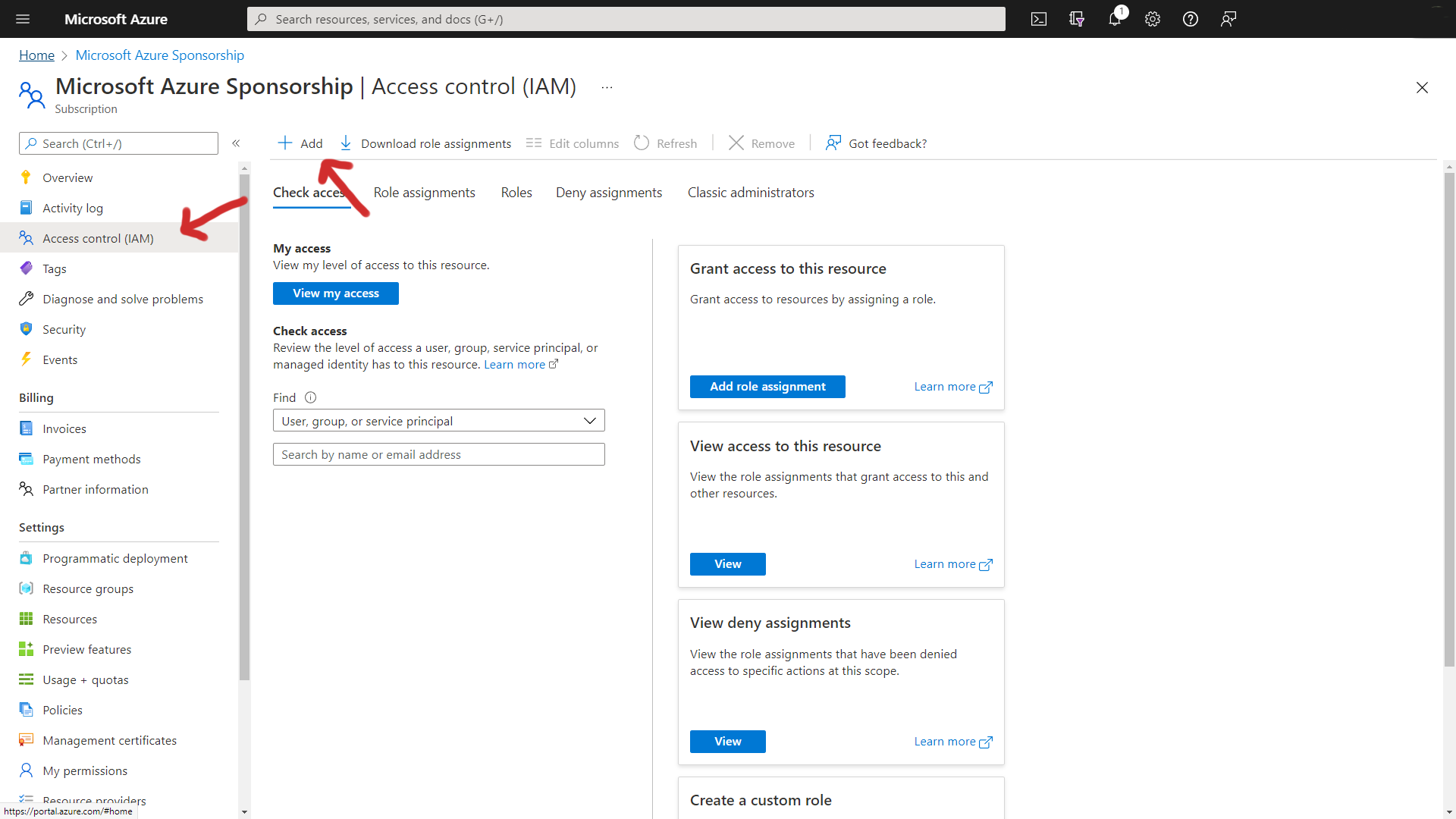1456x819 pixels.
Task: Open the Help question mark icon
Action: click(x=1191, y=19)
